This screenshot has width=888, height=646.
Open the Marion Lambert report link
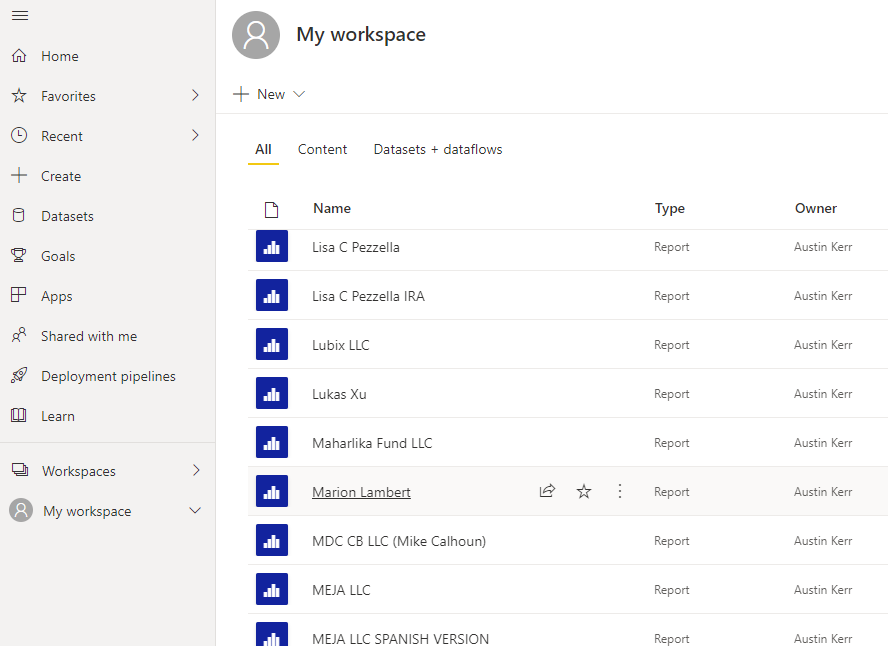pos(361,492)
